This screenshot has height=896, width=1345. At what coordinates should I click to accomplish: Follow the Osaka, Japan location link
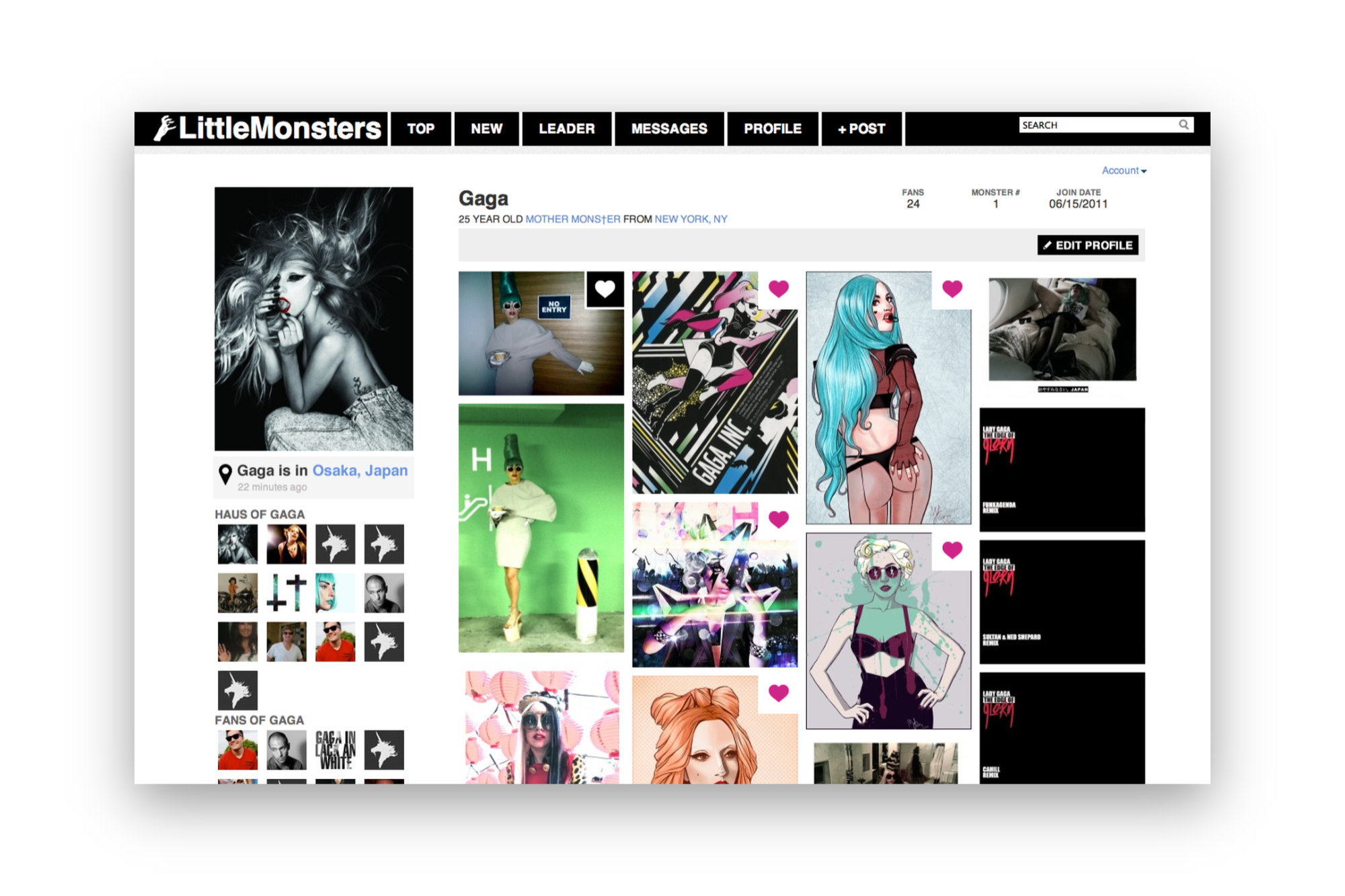[x=360, y=471]
